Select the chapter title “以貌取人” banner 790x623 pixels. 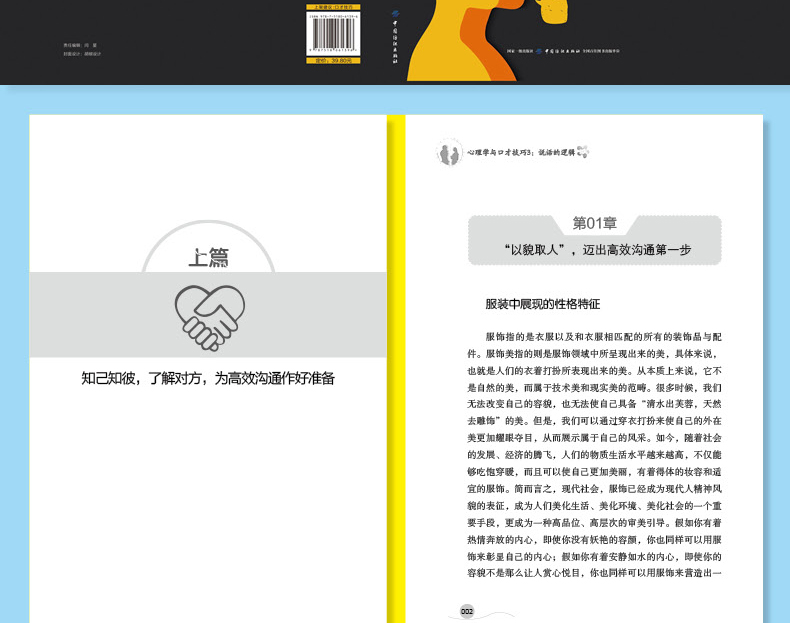pyautogui.click(x=594, y=250)
